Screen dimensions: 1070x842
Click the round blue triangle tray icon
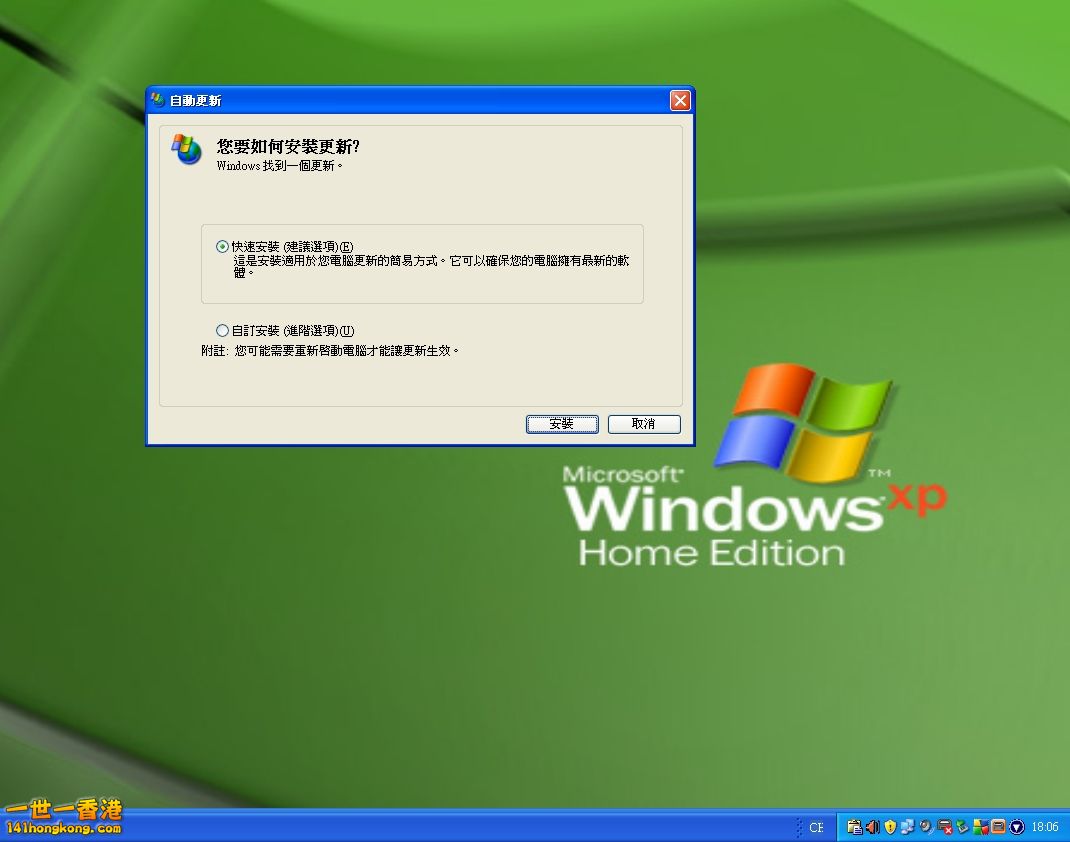[1017, 827]
